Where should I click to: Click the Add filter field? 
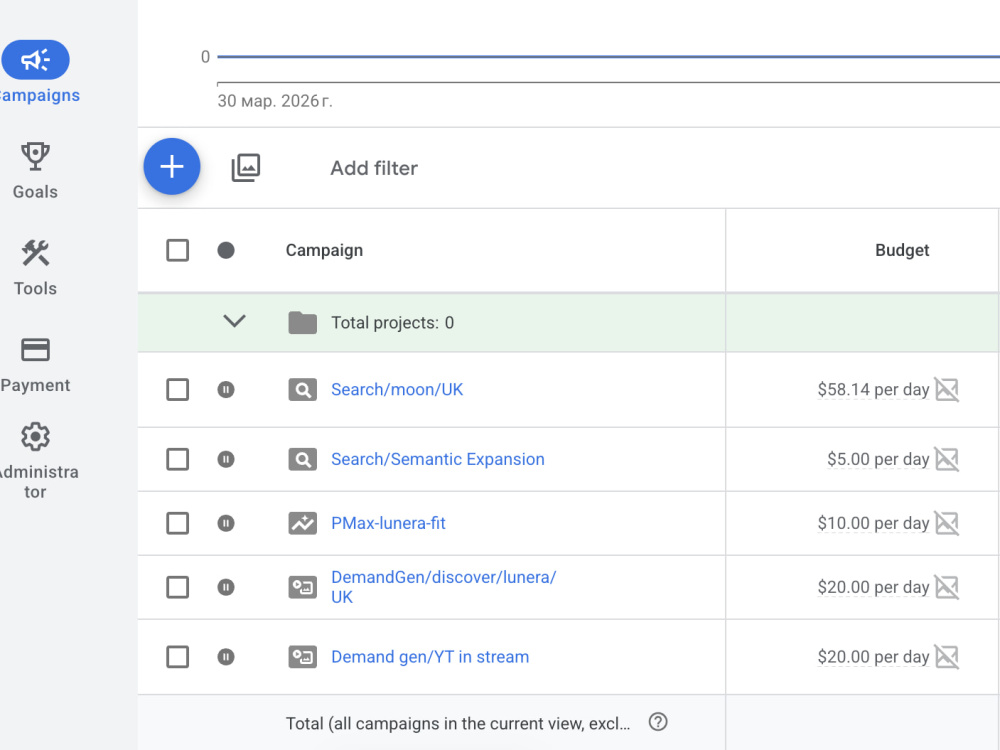click(x=374, y=168)
